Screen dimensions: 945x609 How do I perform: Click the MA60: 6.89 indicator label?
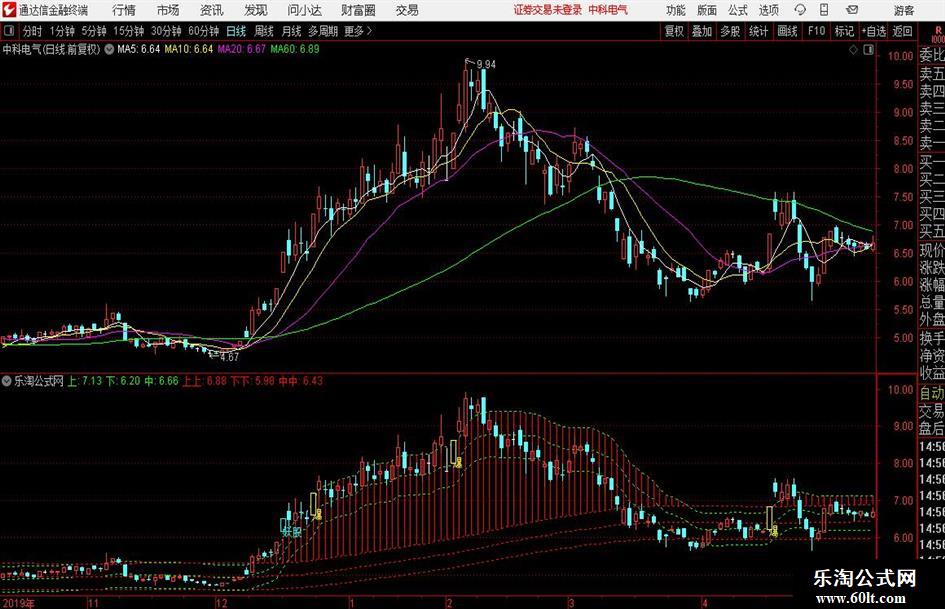[x=295, y=49]
